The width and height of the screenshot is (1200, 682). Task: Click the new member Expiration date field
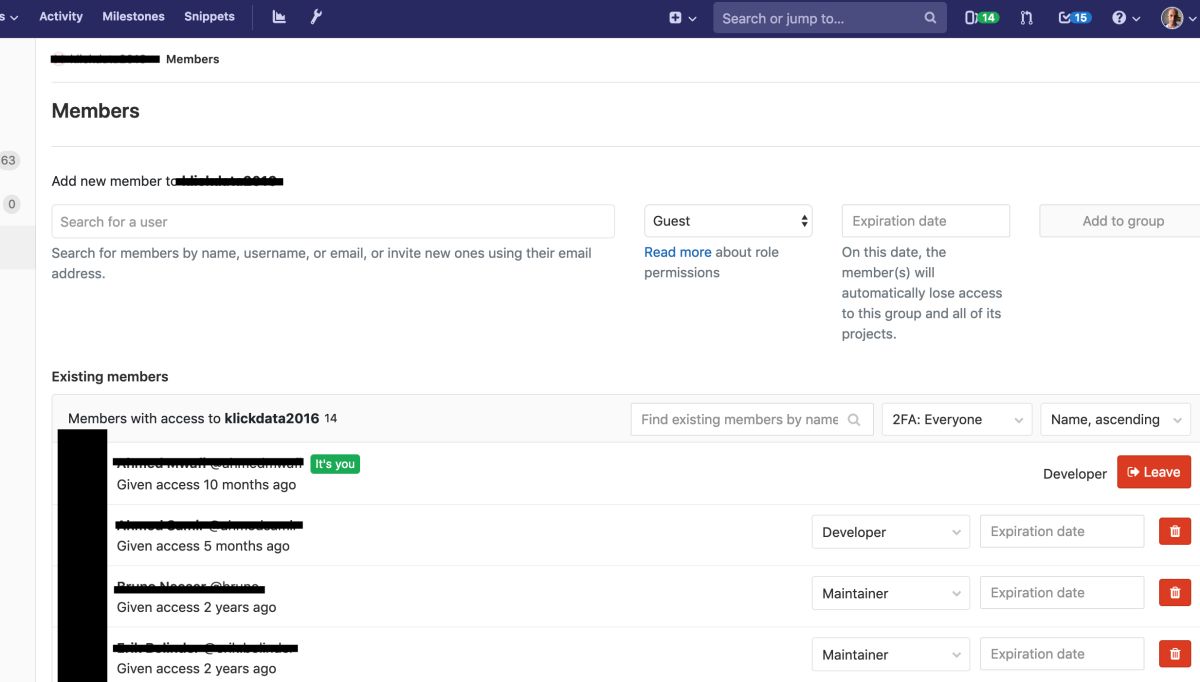925,221
